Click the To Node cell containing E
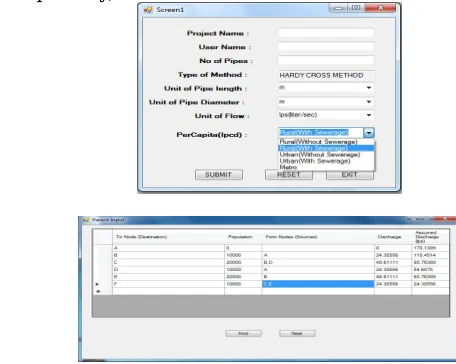 168,277
